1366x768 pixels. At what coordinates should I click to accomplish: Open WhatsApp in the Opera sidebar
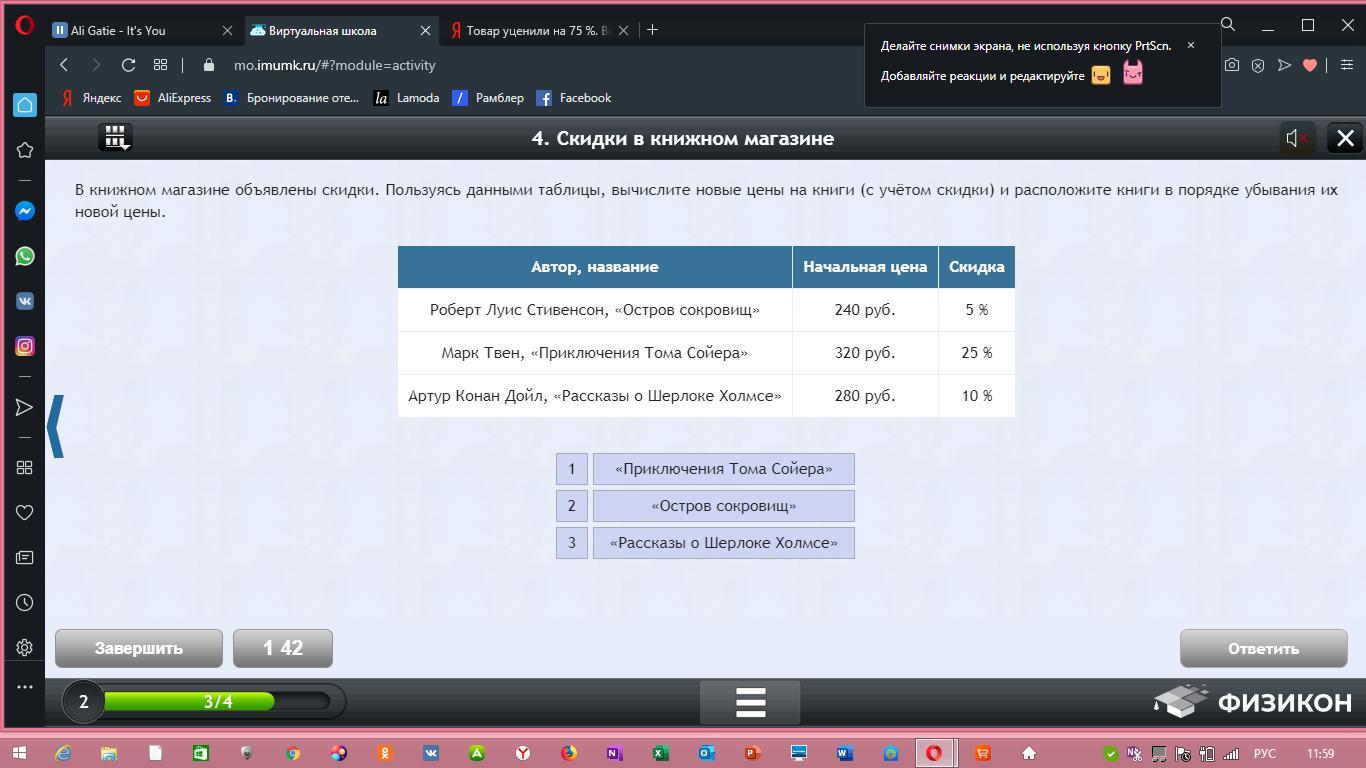25,256
